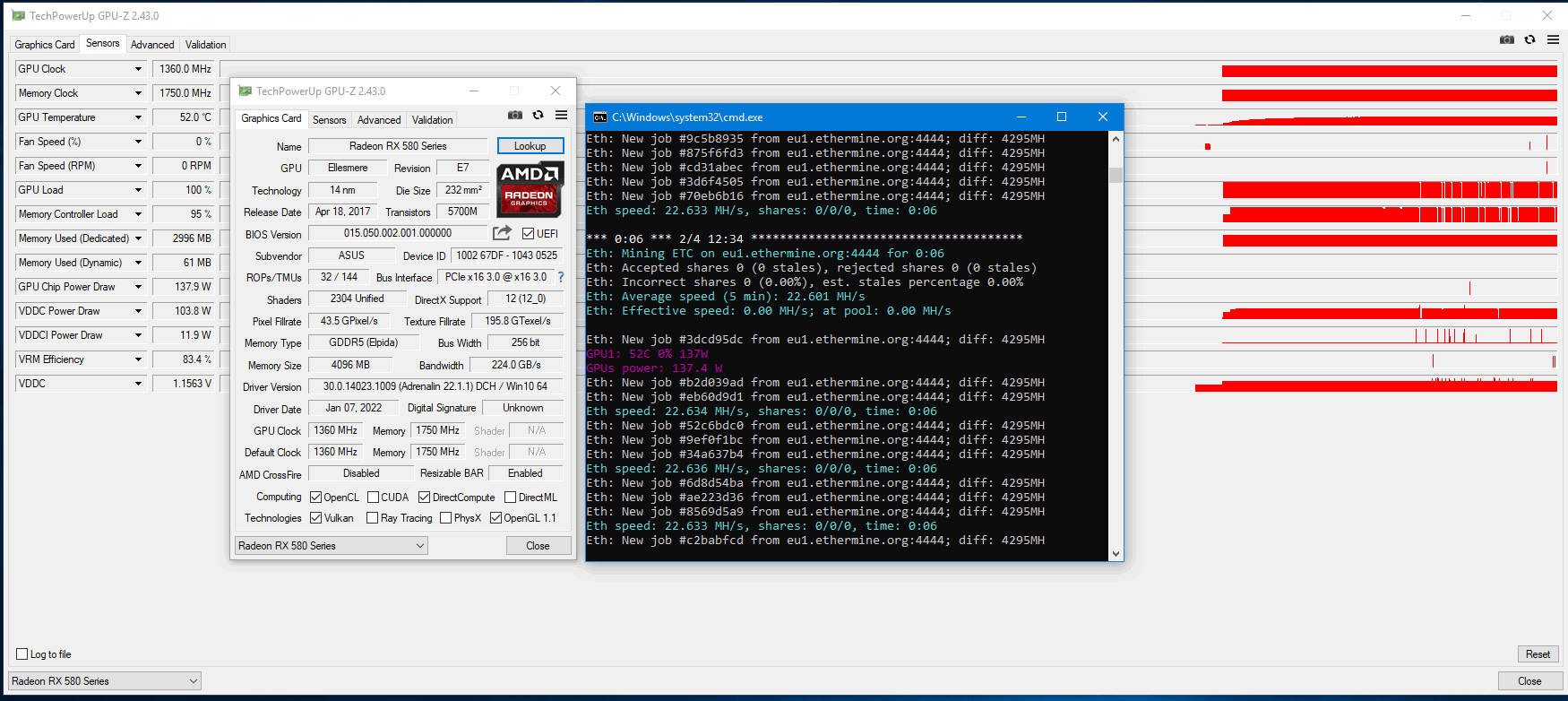This screenshot has height=701, width=1568.
Task: Click the camera icon in the small GPU-Z window
Action: coord(515,115)
